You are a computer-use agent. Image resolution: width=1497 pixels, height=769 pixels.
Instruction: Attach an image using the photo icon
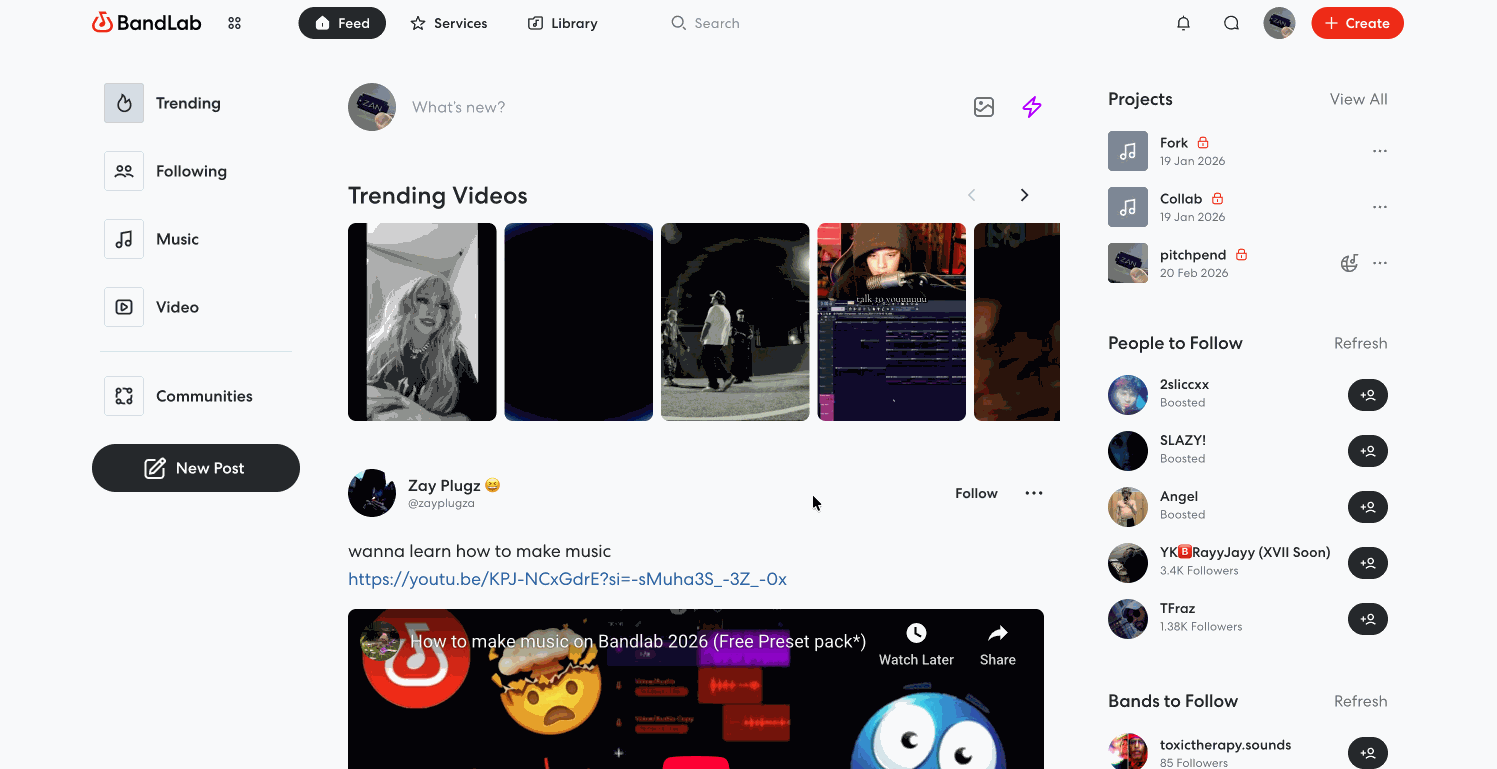[983, 107]
